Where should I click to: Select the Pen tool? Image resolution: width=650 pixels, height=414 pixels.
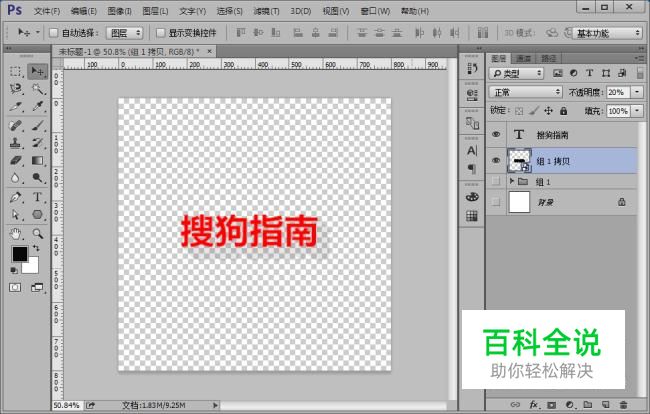[x=16, y=197]
